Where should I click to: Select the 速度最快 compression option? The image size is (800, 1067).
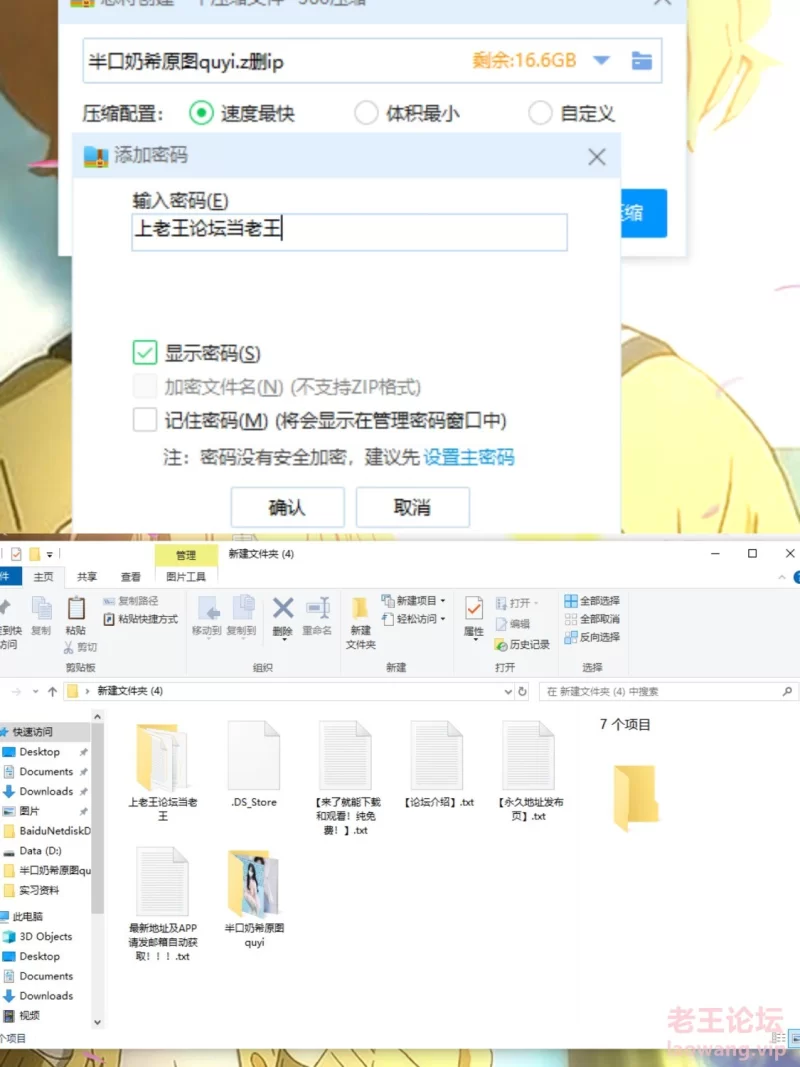click(x=241, y=113)
